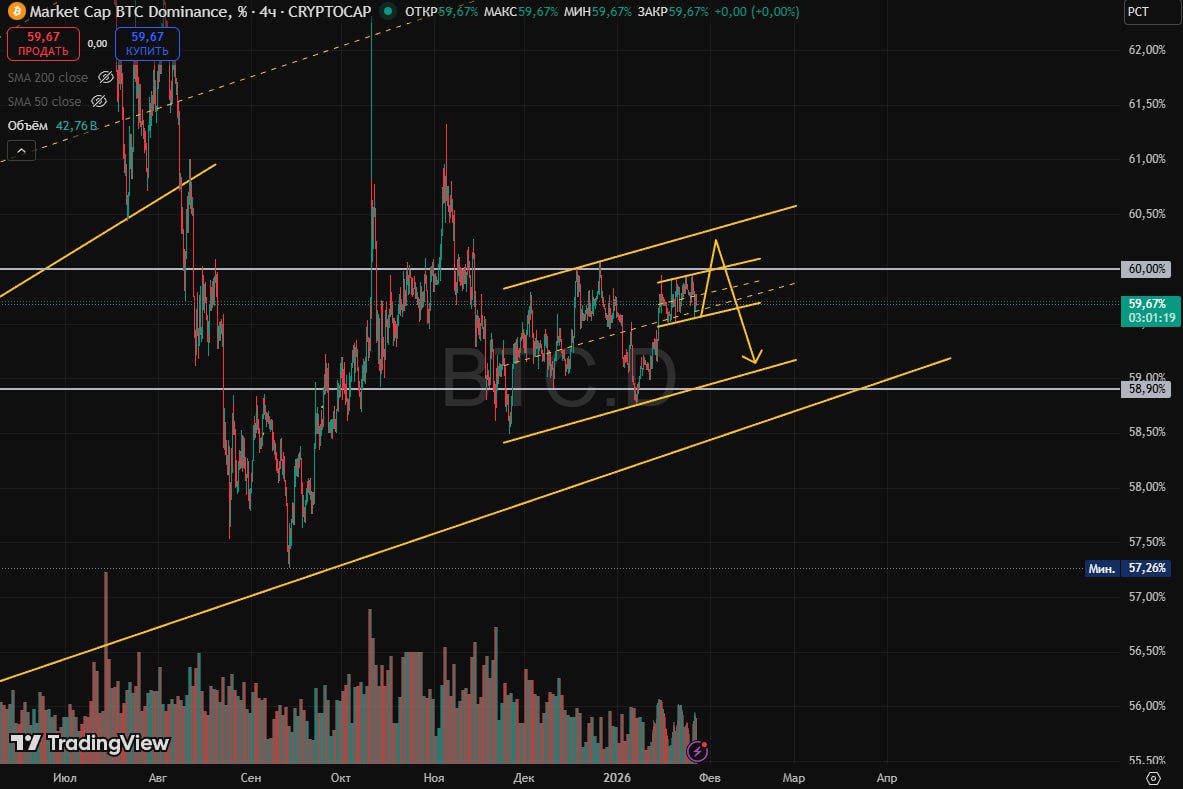Click the 61,50% price scale value
Screen dimensions: 1183x789
(x=1147, y=104)
